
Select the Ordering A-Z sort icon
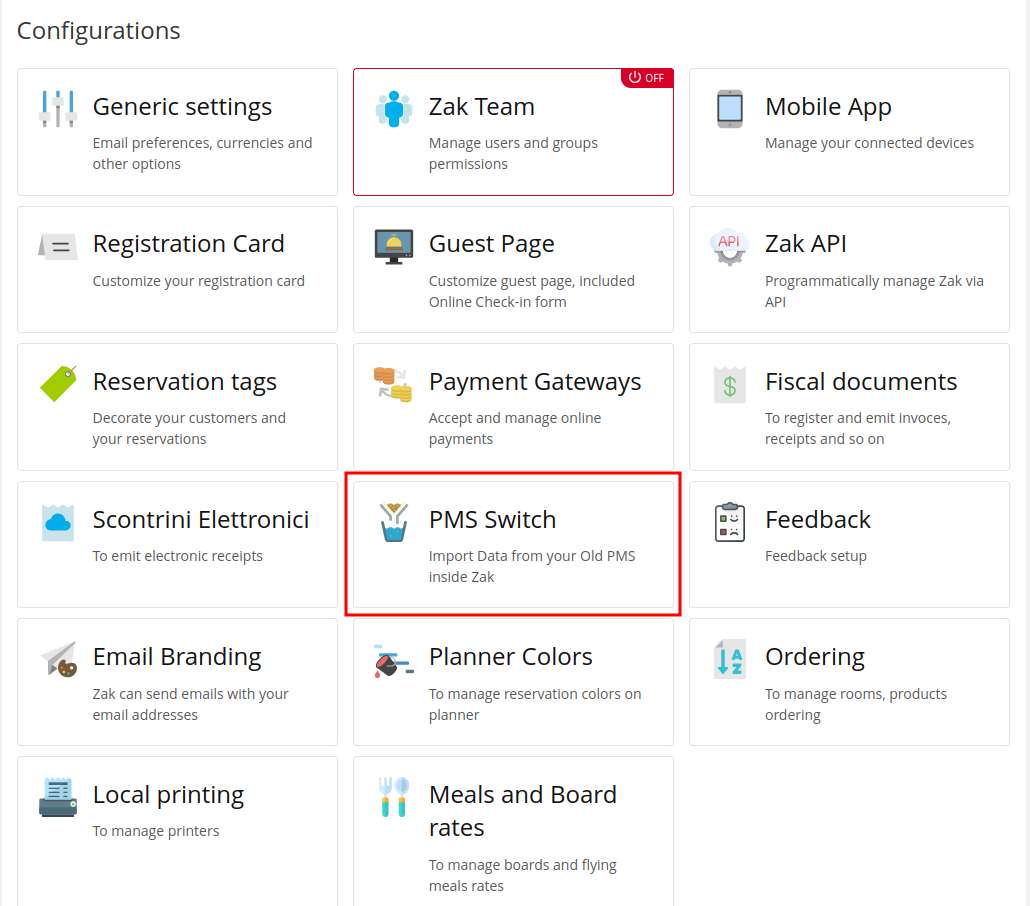click(730, 659)
